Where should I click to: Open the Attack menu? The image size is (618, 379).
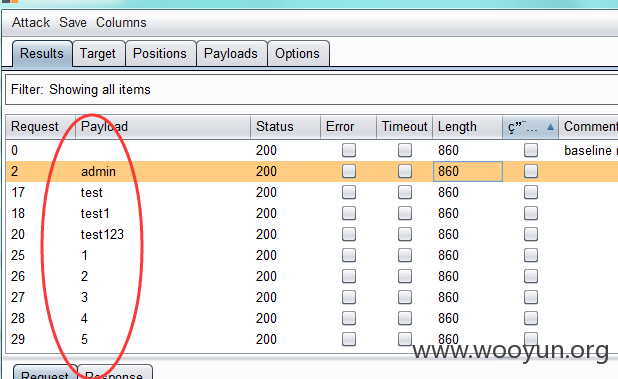(x=31, y=22)
